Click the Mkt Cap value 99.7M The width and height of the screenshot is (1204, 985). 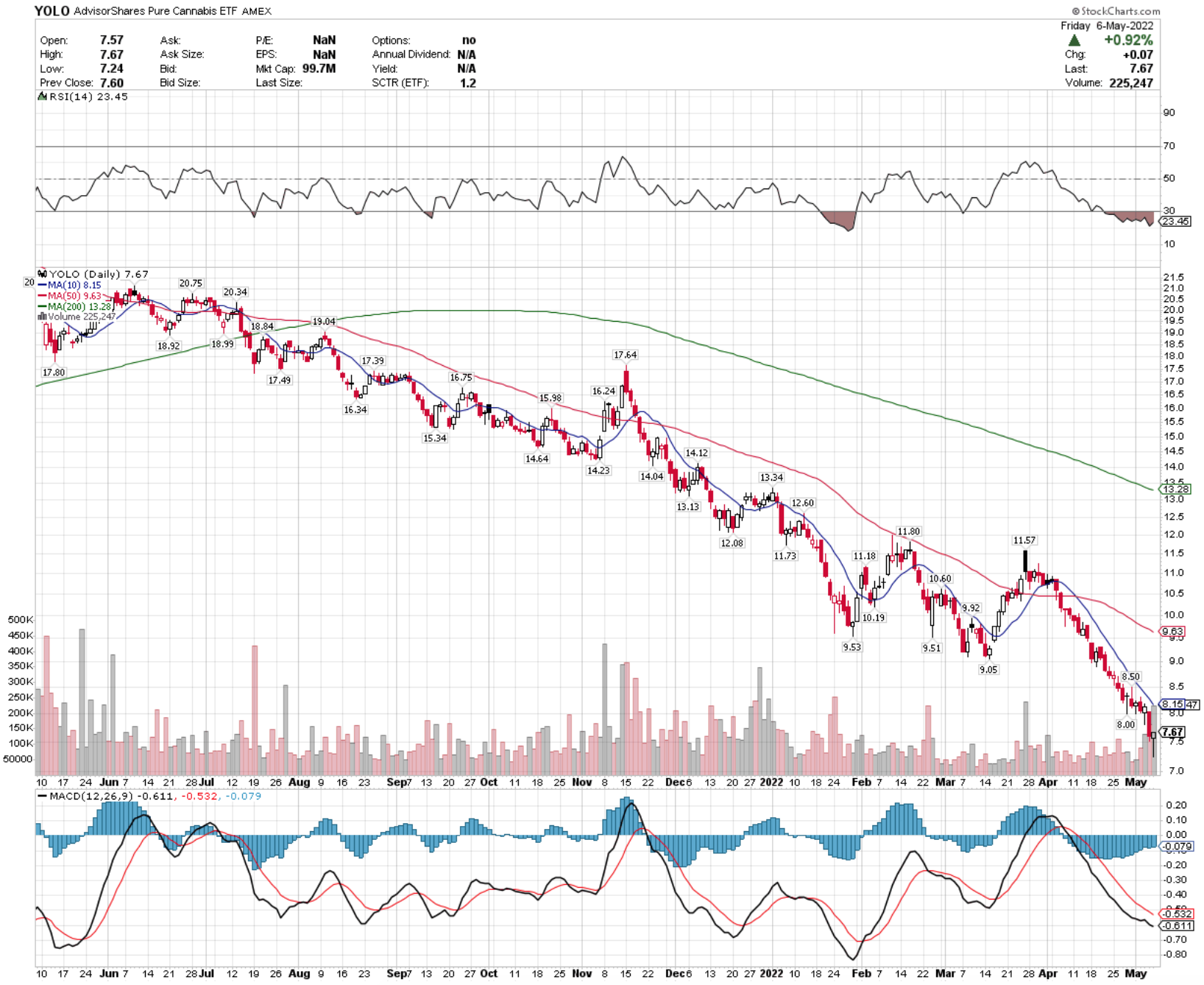pyautogui.click(x=319, y=68)
